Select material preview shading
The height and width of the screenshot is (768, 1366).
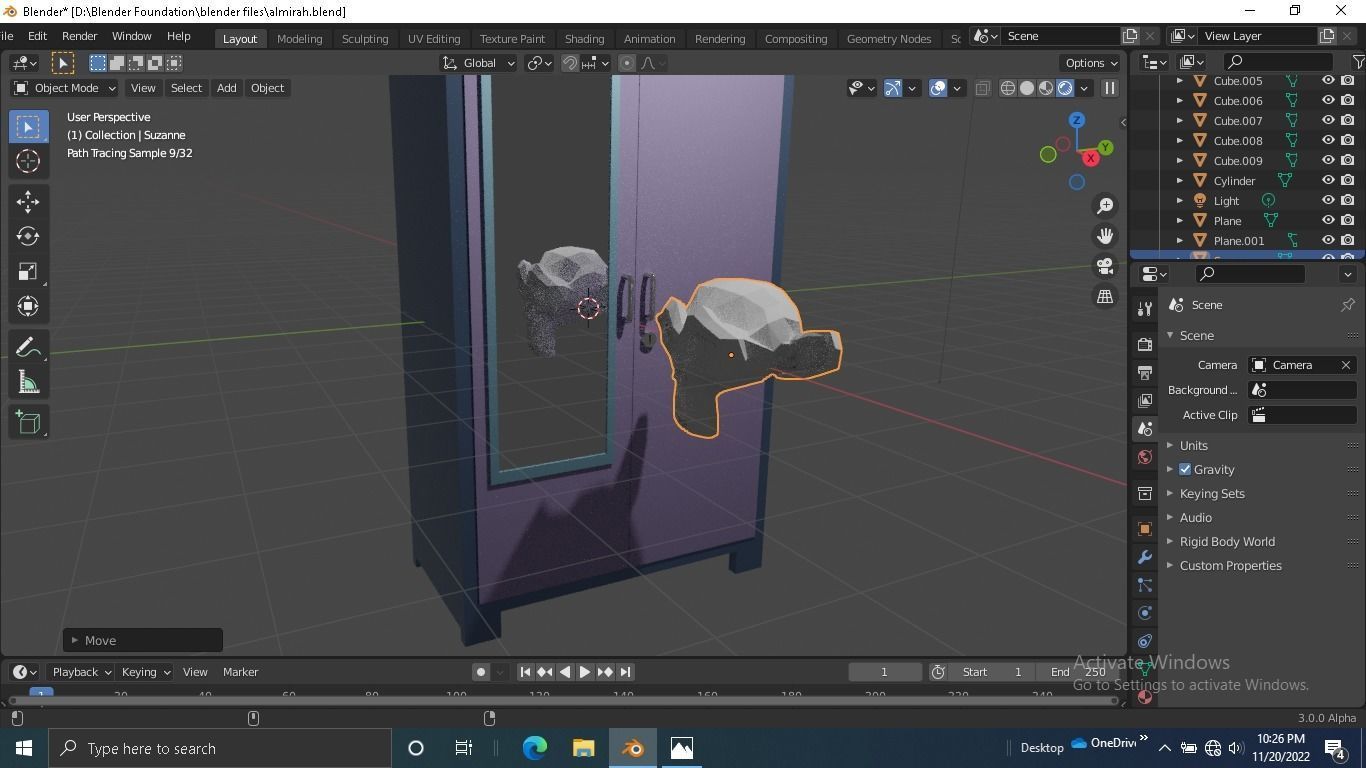pos(1046,88)
